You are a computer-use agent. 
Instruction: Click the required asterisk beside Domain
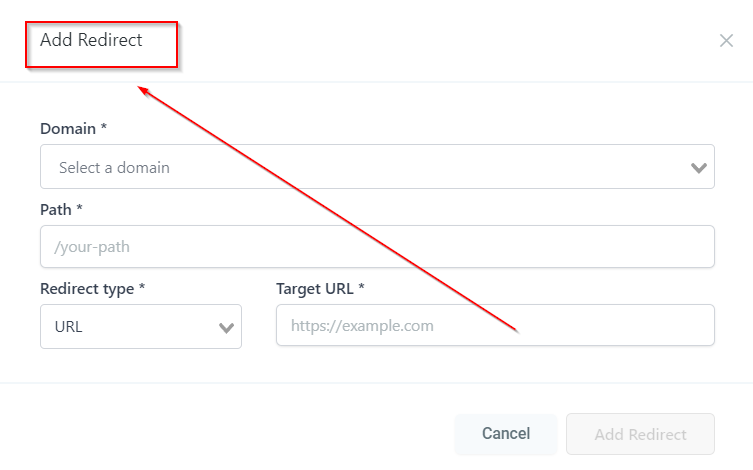coord(104,128)
